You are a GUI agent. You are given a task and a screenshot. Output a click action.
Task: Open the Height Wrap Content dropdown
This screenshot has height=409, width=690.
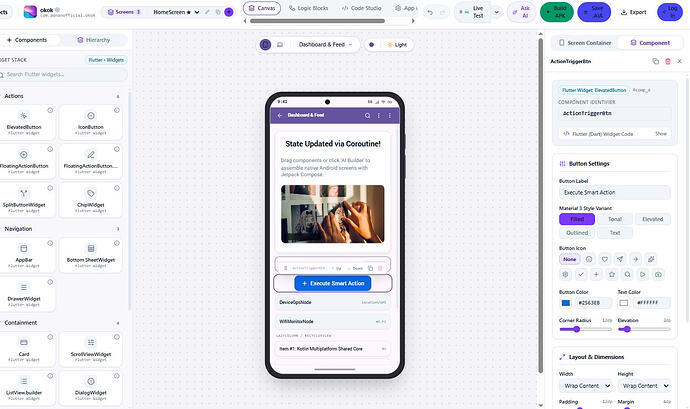(x=645, y=386)
